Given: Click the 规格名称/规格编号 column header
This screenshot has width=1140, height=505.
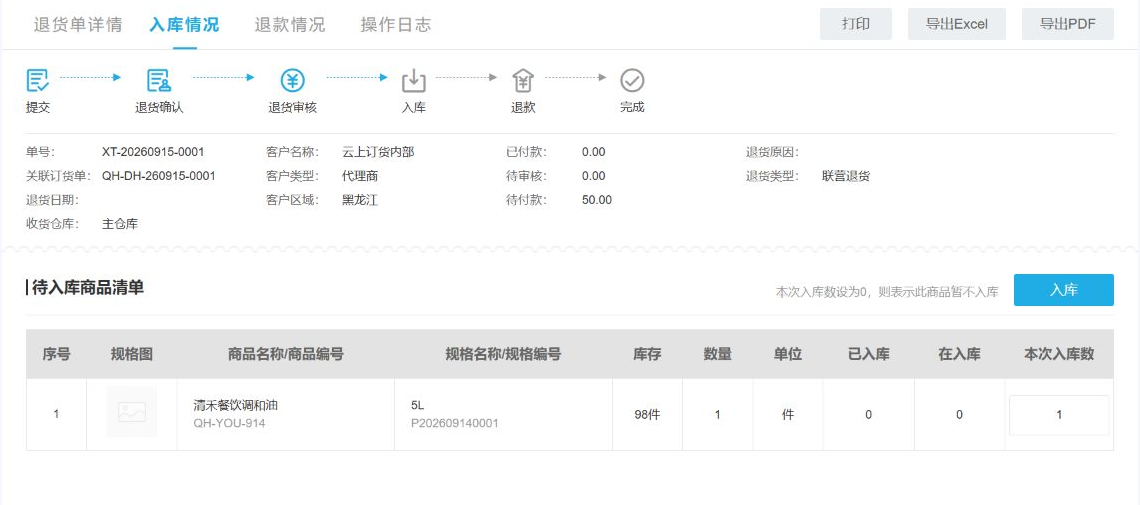Looking at the screenshot, I should point(503,355).
